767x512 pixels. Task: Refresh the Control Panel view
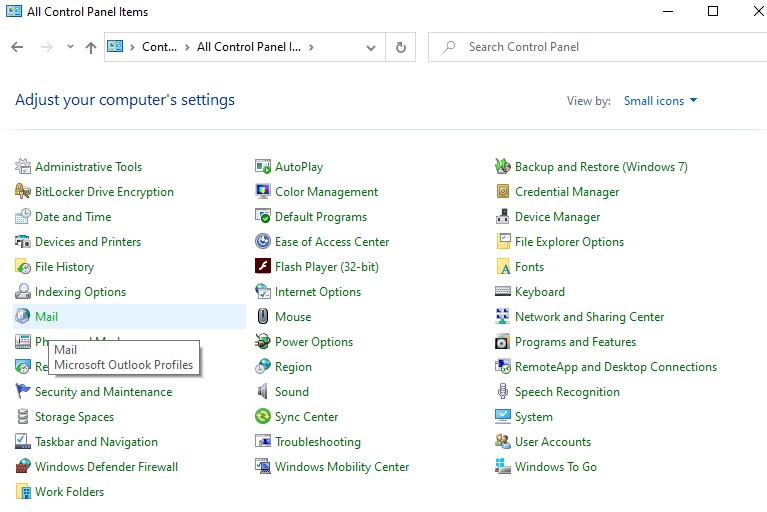[401, 47]
